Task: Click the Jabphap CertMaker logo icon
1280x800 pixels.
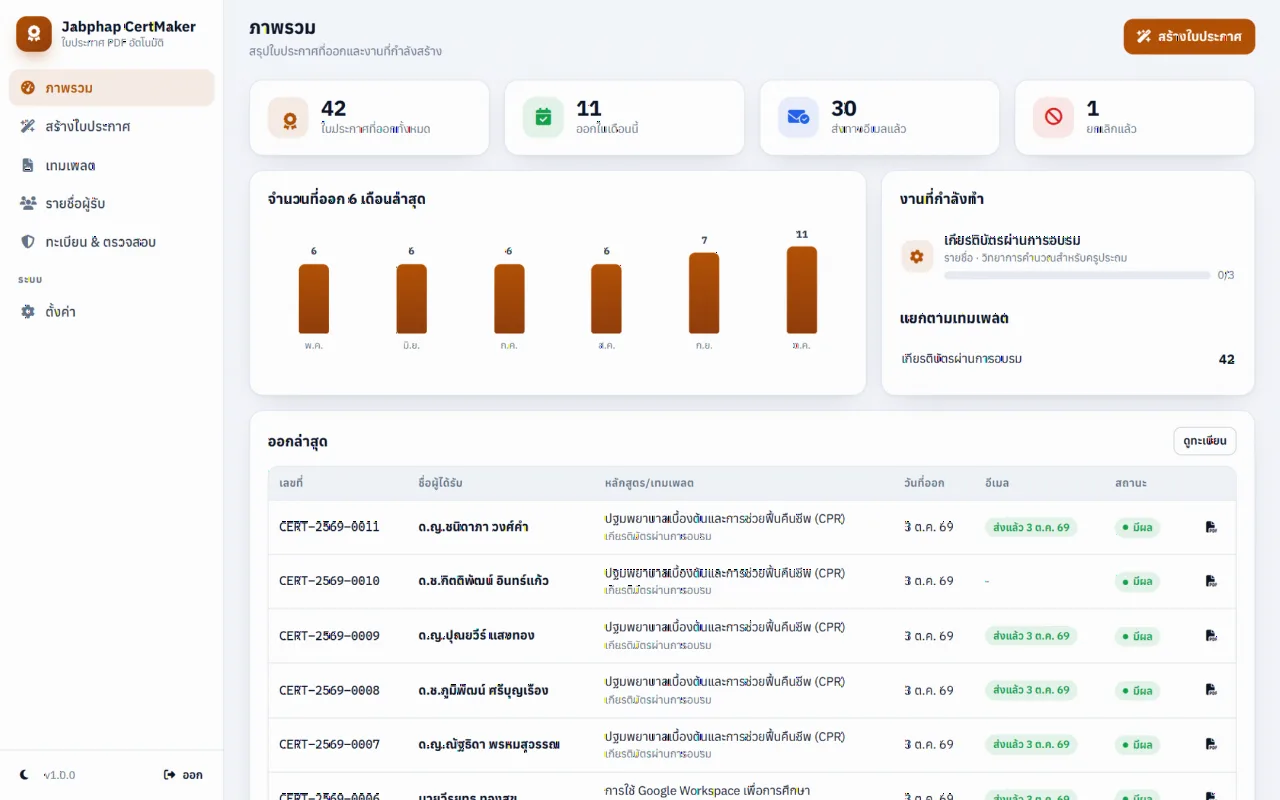Action: point(34,34)
